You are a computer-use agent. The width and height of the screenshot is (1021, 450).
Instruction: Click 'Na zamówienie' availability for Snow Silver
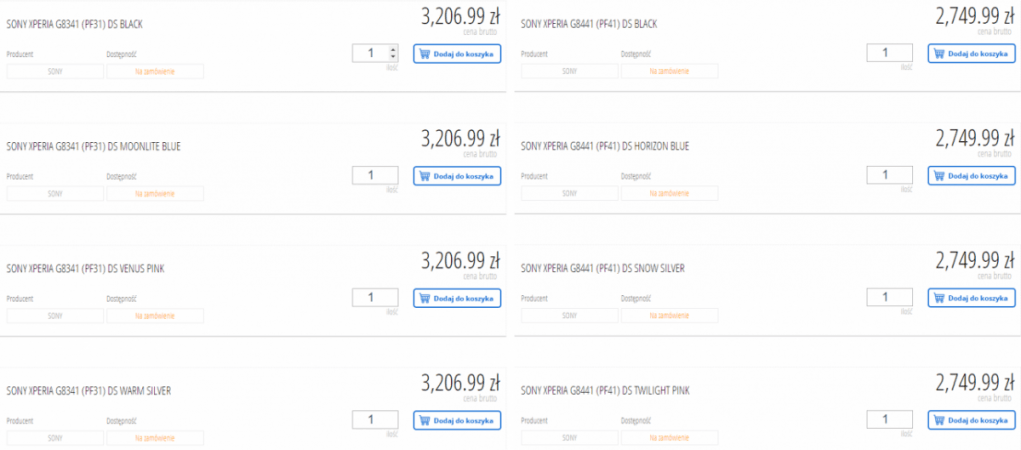pos(669,316)
